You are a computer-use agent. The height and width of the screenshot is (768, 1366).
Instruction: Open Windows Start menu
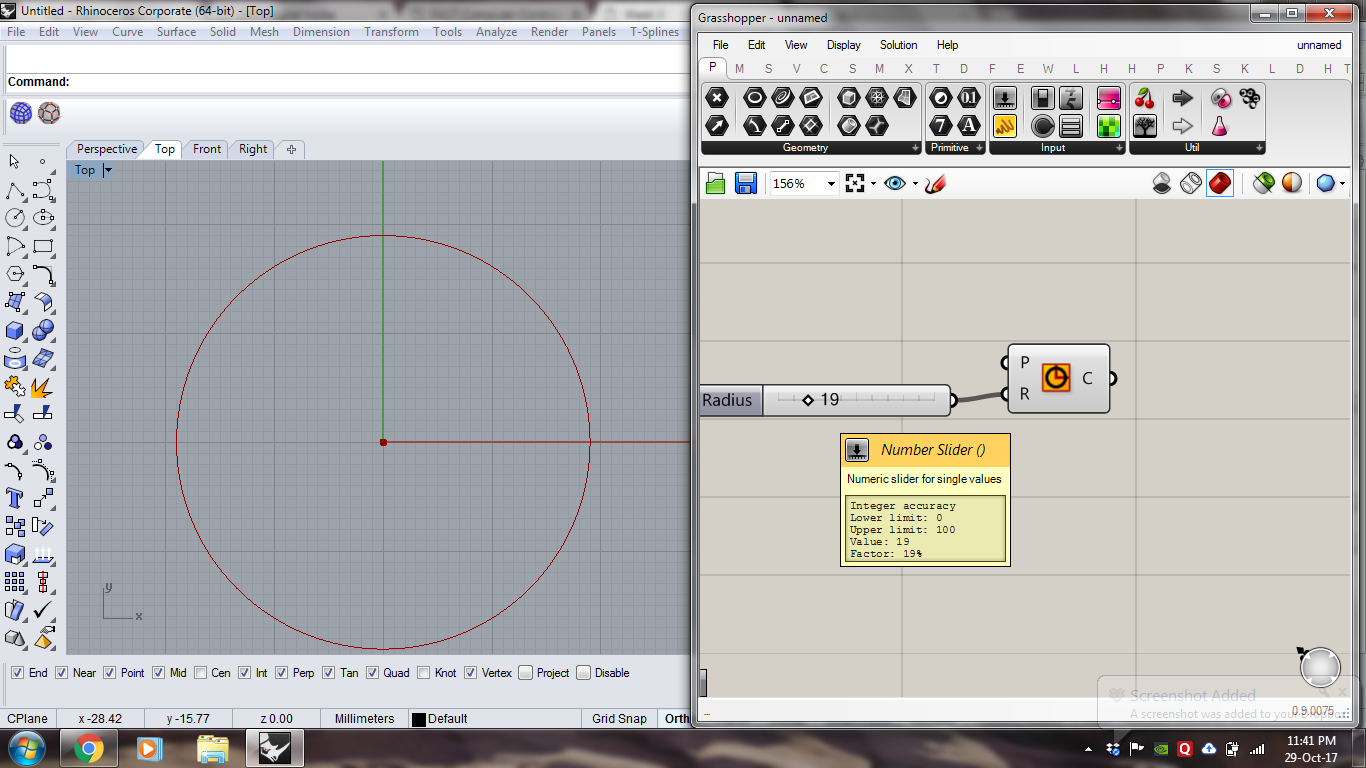pos(26,748)
